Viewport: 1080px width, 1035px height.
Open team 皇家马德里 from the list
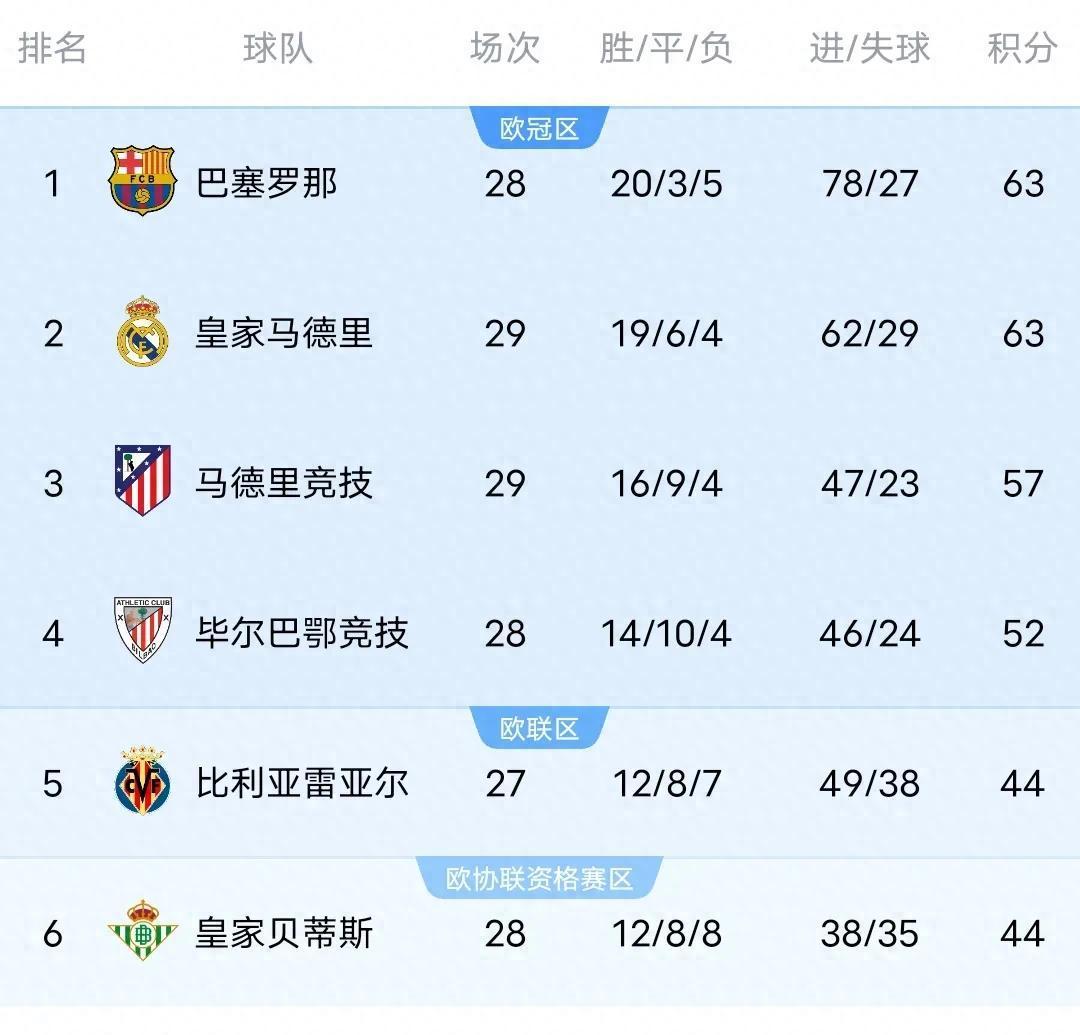(x=284, y=333)
